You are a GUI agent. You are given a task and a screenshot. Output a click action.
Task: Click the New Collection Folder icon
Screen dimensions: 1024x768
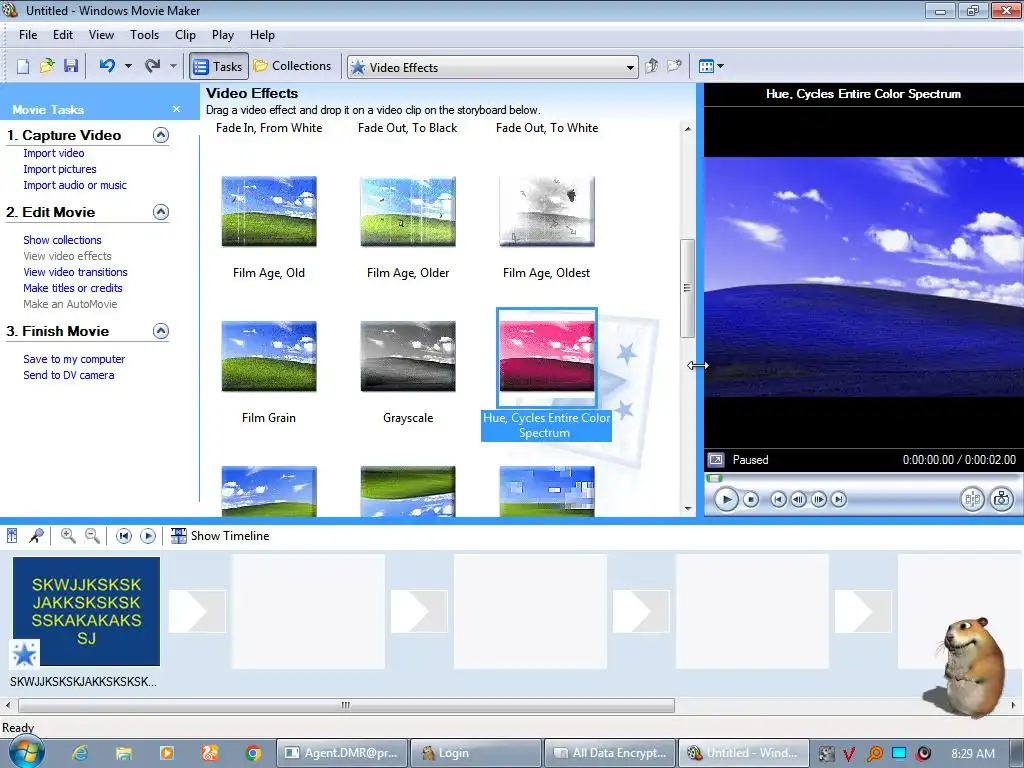click(x=674, y=66)
